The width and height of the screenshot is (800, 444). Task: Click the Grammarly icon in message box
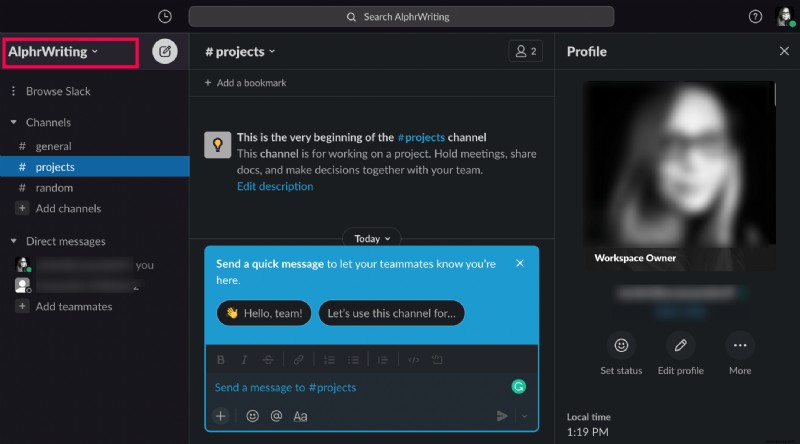(518, 387)
